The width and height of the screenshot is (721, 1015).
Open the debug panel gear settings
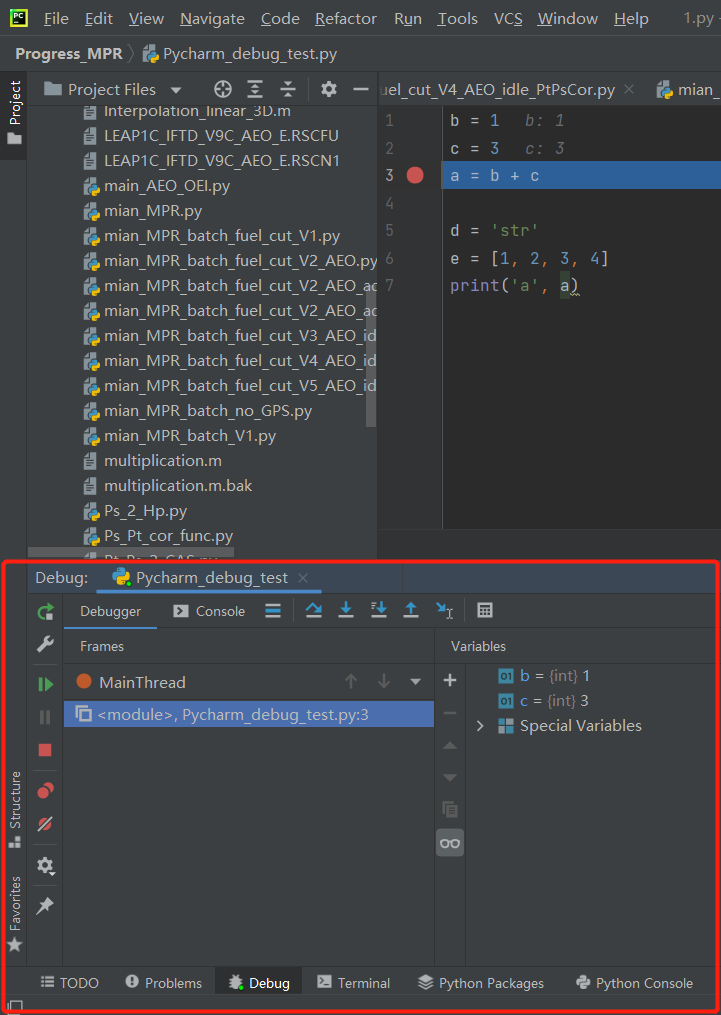[45, 865]
